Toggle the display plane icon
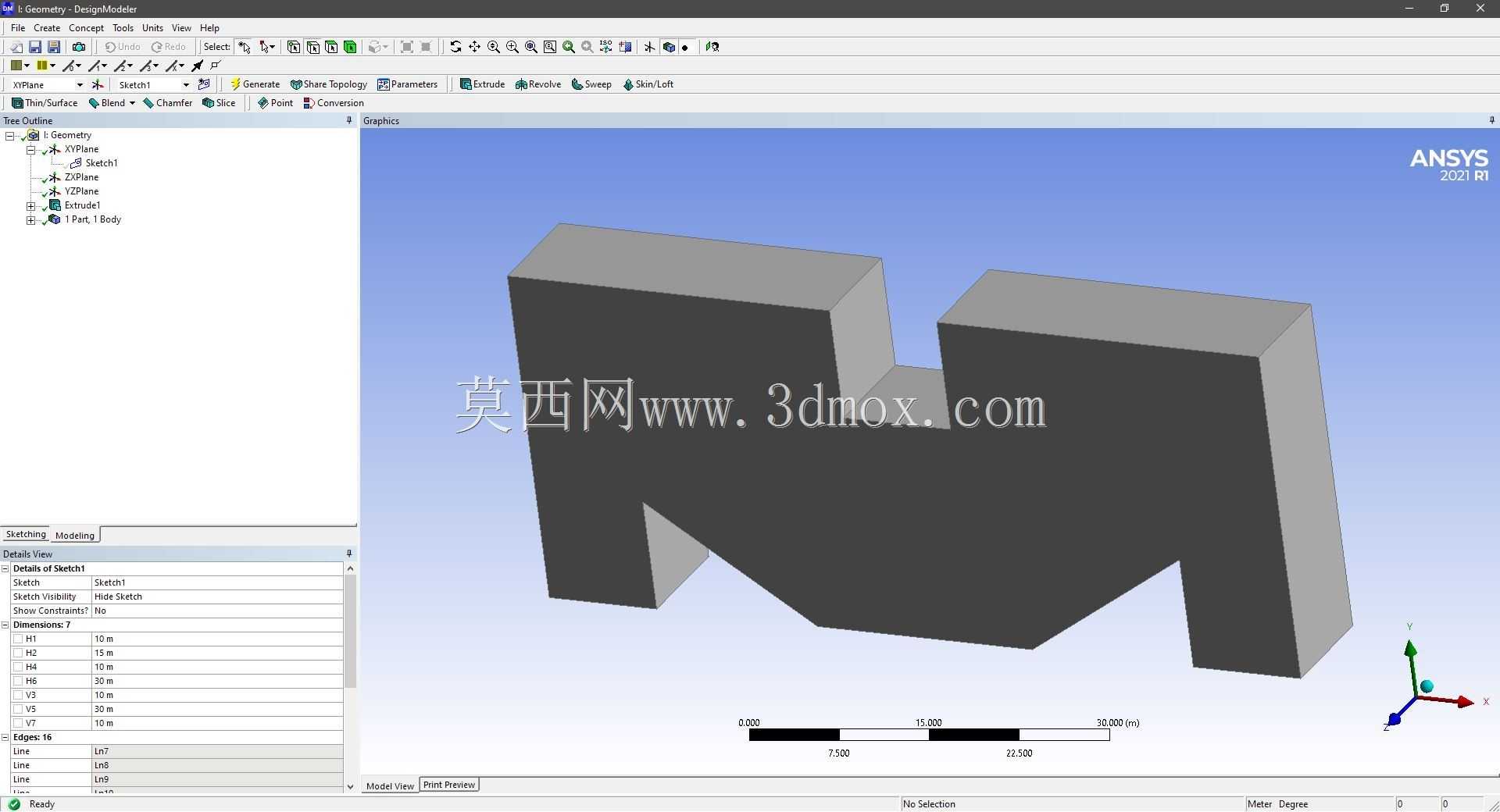Viewport: 1500px width, 812px height. (x=649, y=47)
